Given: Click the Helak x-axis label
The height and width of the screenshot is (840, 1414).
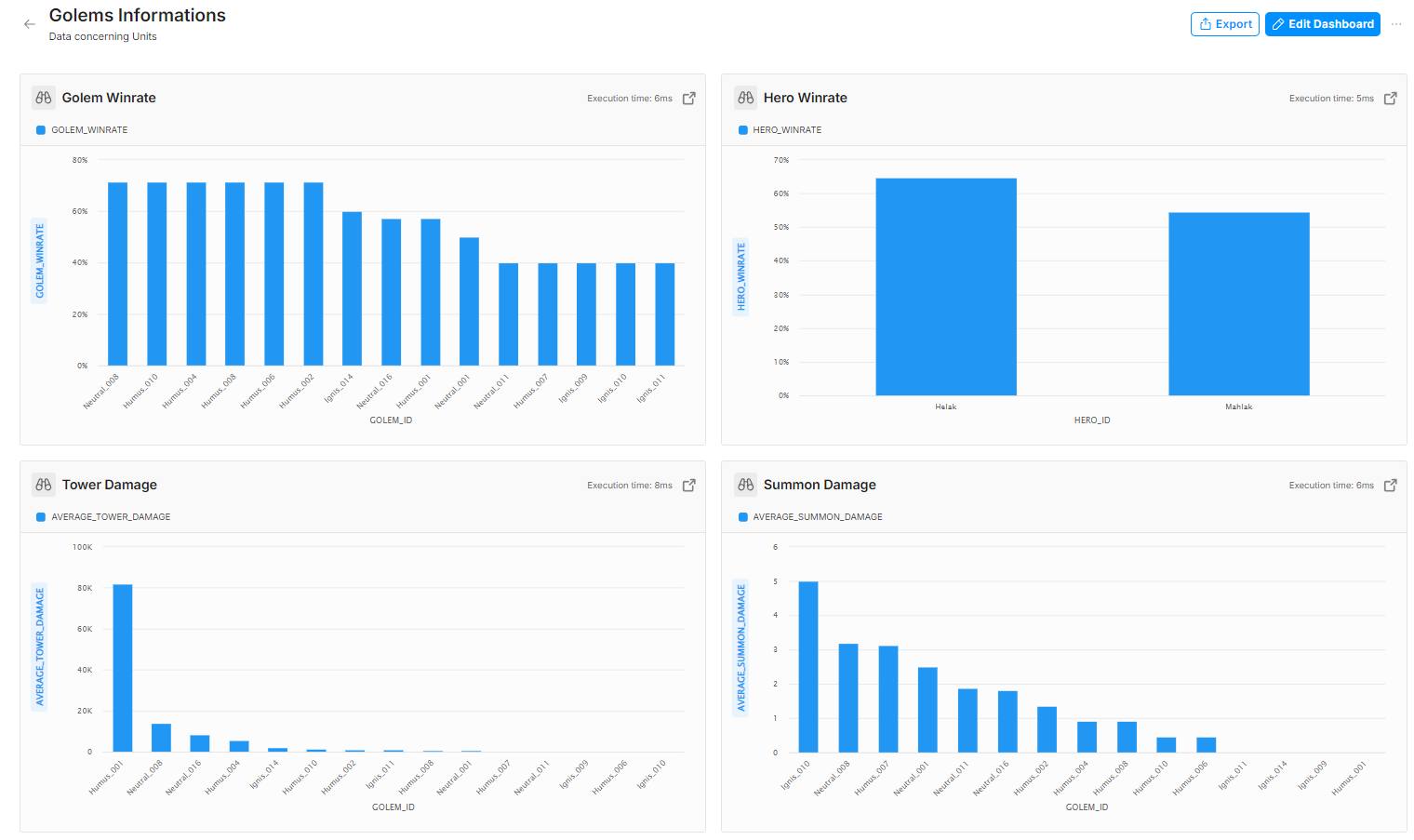Looking at the screenshot, I should coord(946,407).
